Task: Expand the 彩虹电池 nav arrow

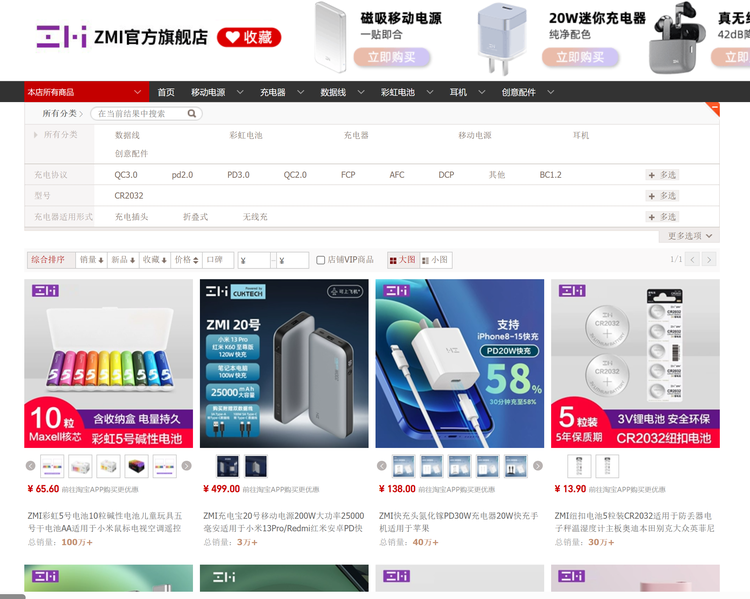Action: (x=430, y=92)
